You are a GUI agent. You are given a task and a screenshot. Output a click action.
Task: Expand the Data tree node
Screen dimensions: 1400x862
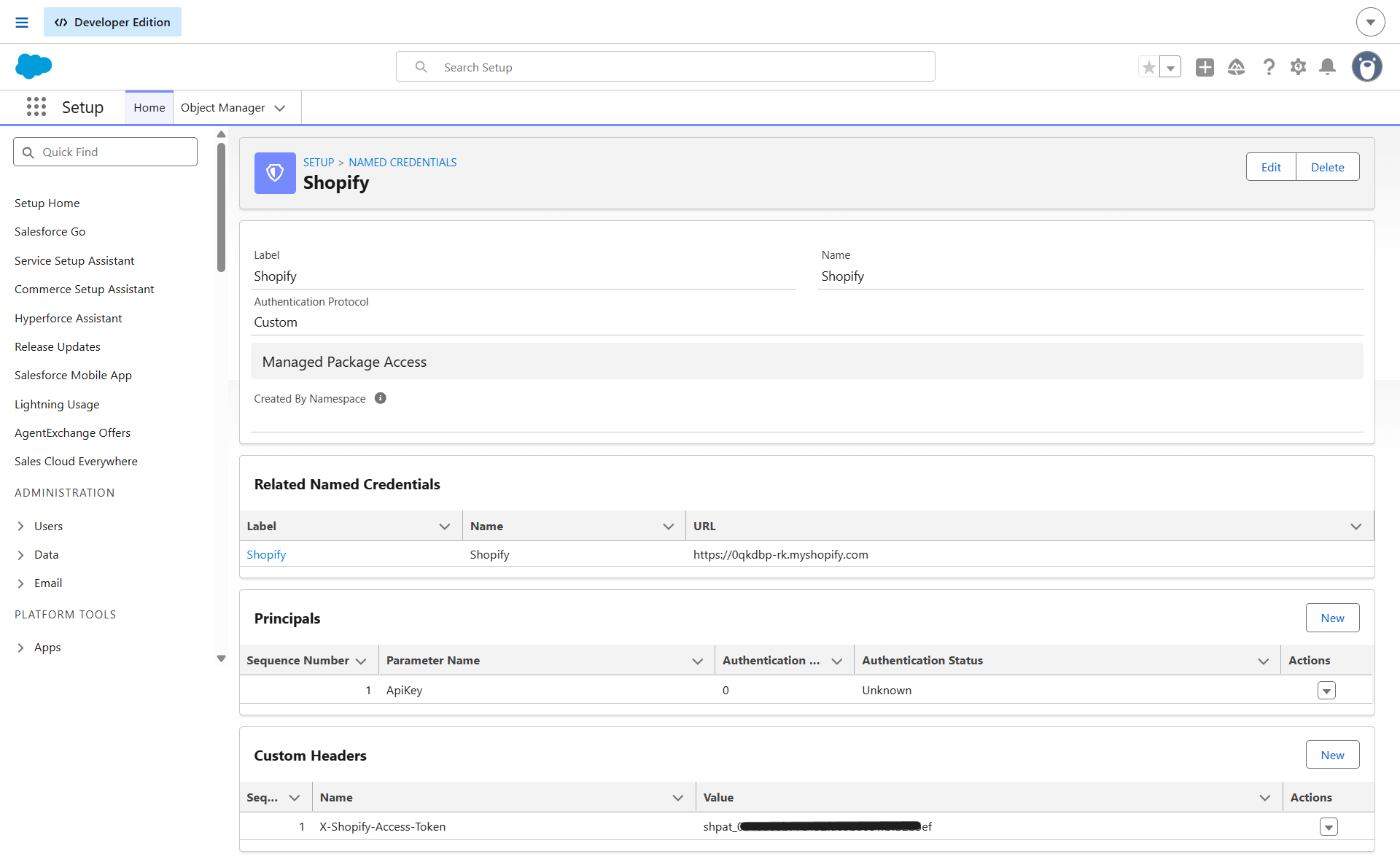(20, 554)
